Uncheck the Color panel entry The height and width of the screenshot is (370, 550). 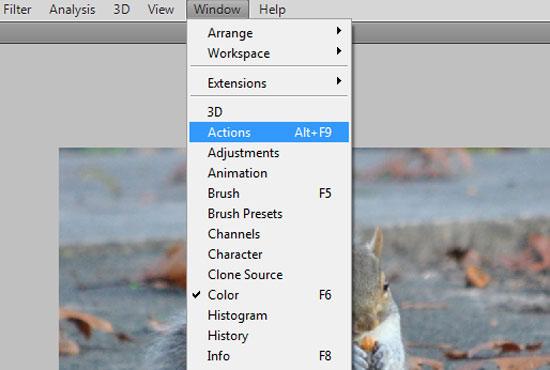(x=269, y=295)
